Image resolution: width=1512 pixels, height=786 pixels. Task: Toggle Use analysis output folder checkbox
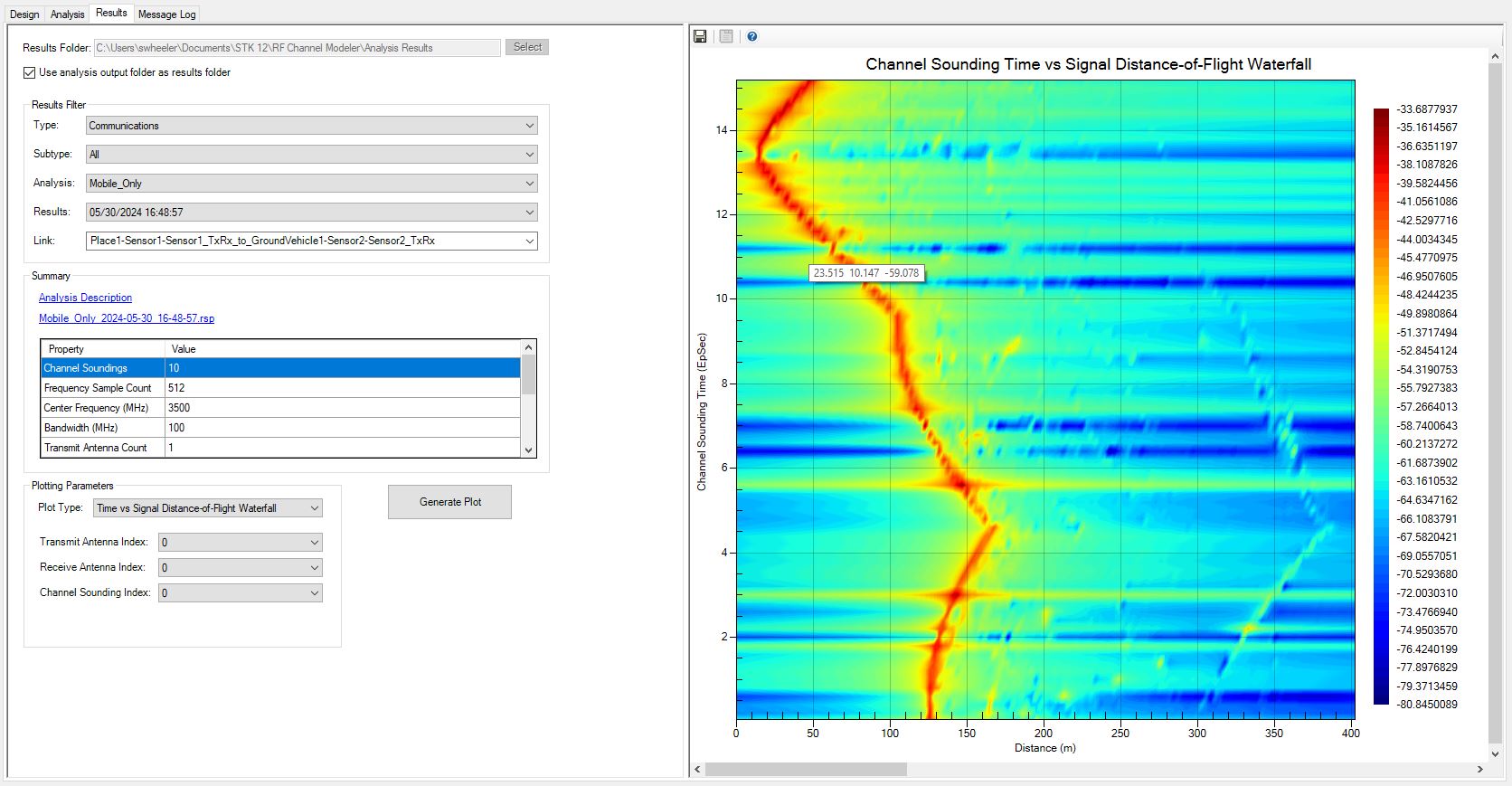pos(30,72)
